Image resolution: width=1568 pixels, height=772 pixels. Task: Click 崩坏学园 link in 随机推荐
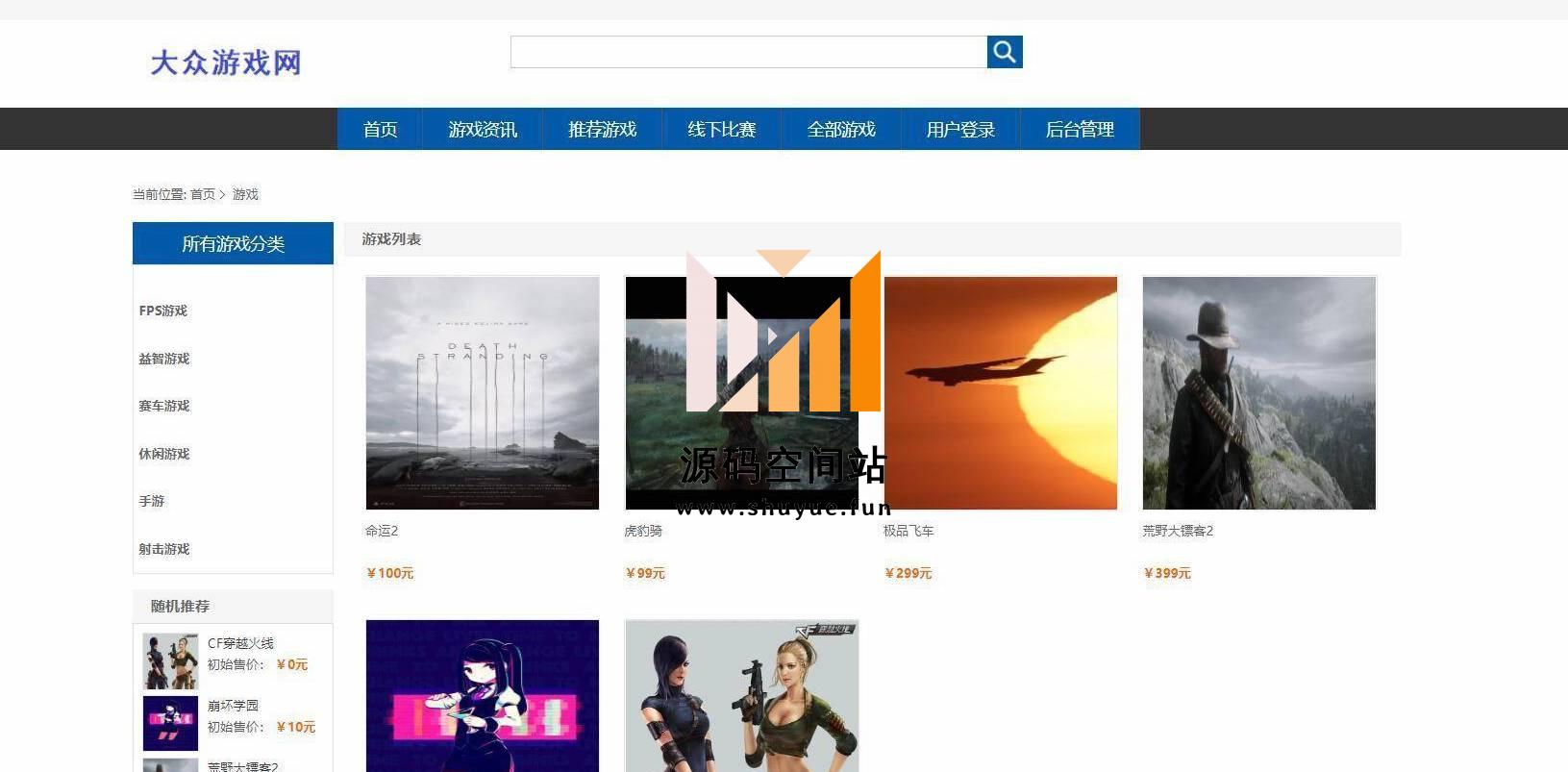coord(233,706)
